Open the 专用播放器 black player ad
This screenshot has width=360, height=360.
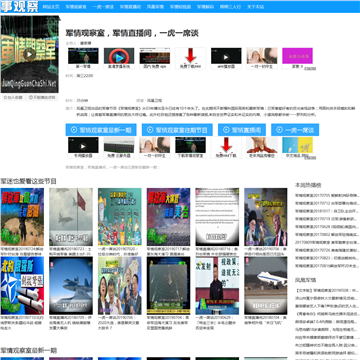coord(83,145)
